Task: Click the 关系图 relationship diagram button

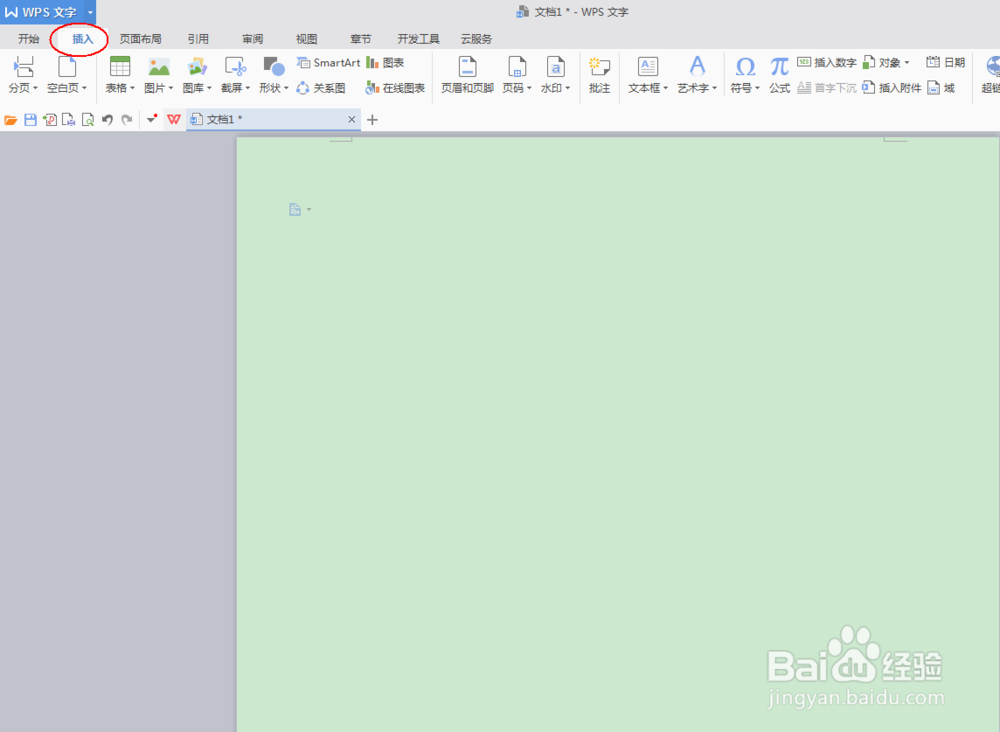Action: pyautogui.click(x=321, y=88)
